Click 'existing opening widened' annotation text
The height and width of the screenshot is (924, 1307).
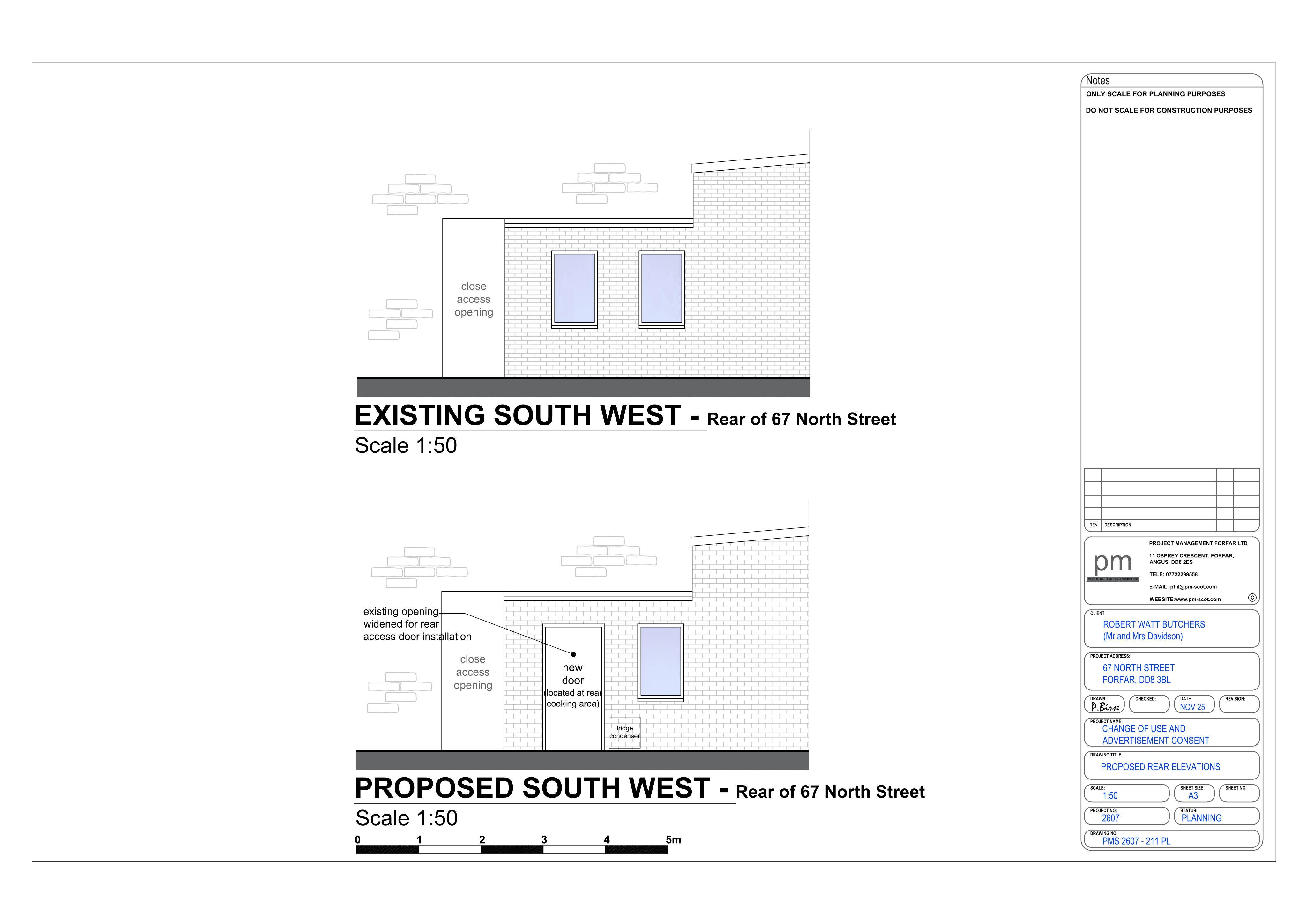pos(417,624)
